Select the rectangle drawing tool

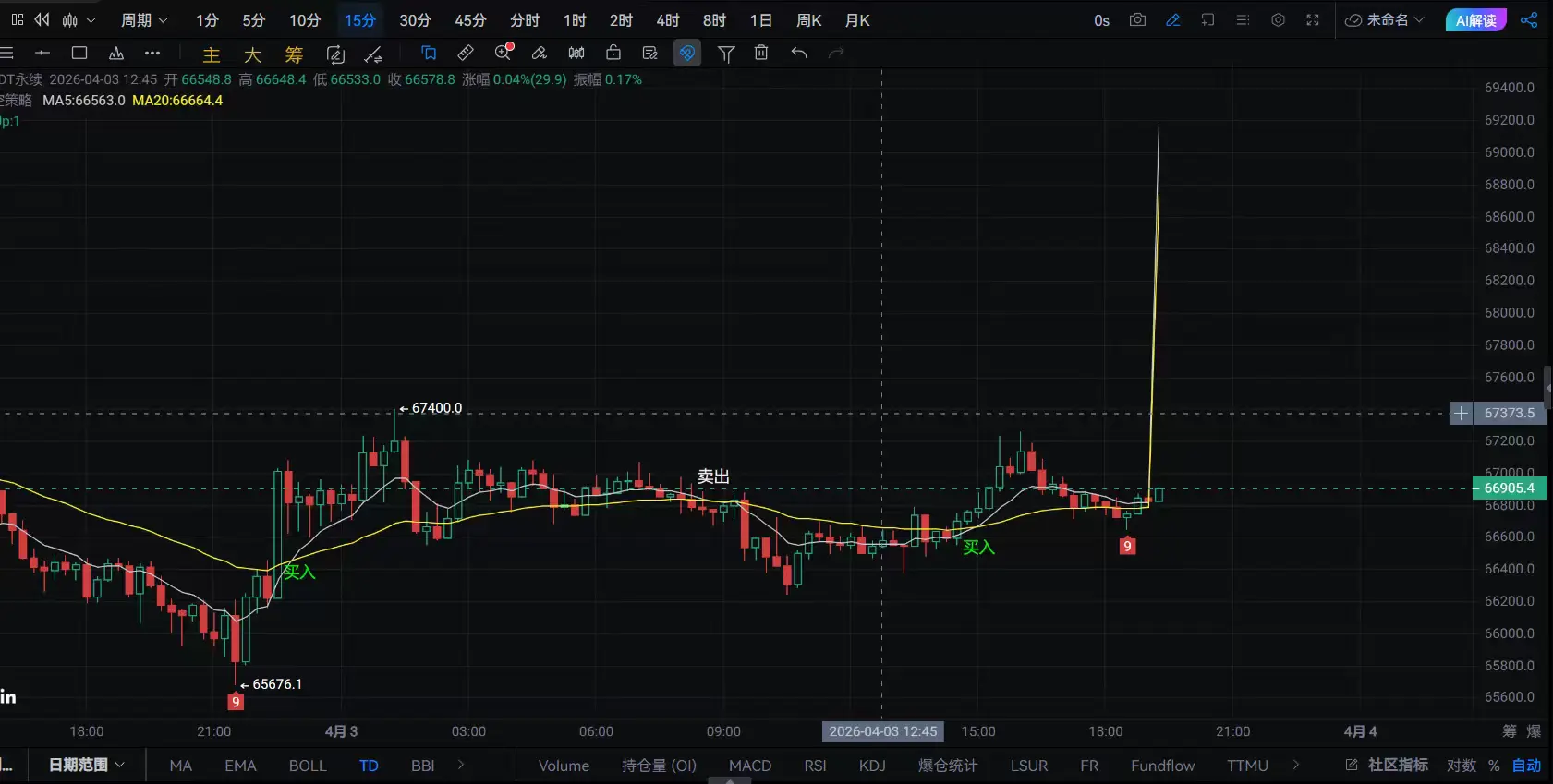click(79, 53)
